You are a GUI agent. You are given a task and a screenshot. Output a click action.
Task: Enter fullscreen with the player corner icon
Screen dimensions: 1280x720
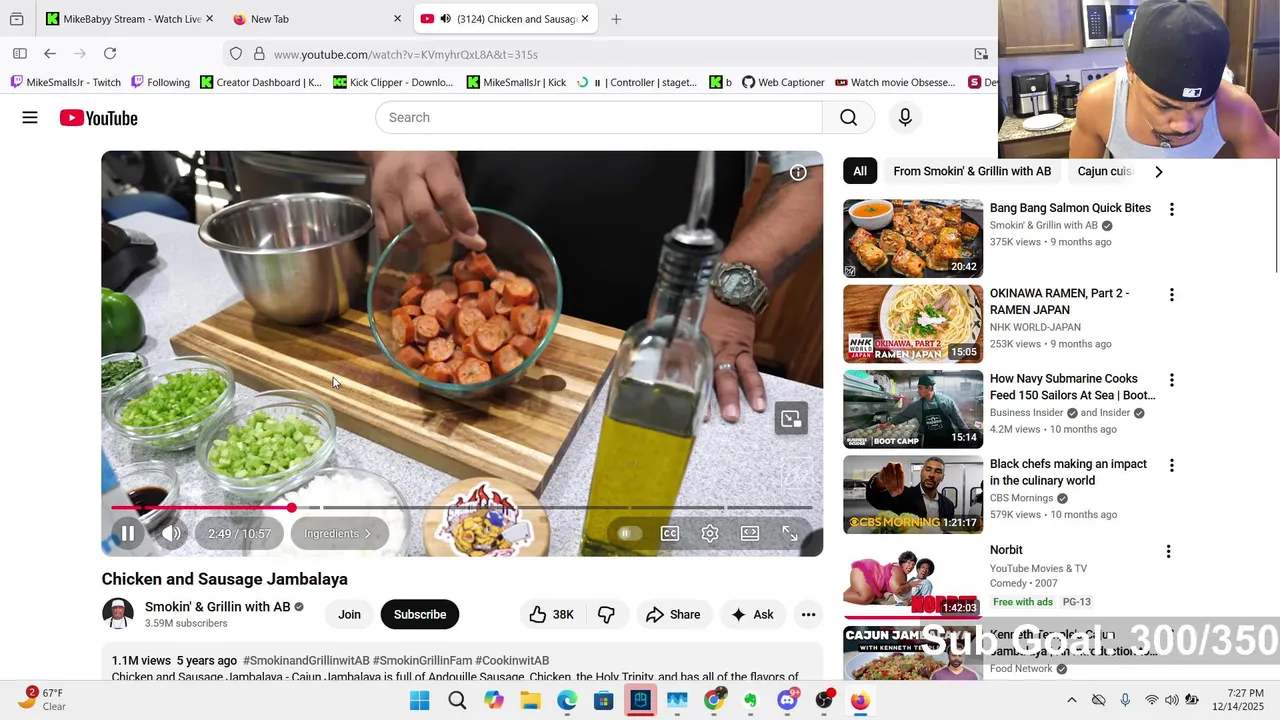pyautogui.click(x=790, y=534)
